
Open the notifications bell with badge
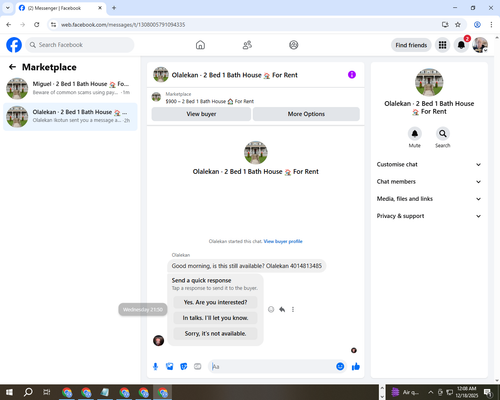tap(461, 45)
